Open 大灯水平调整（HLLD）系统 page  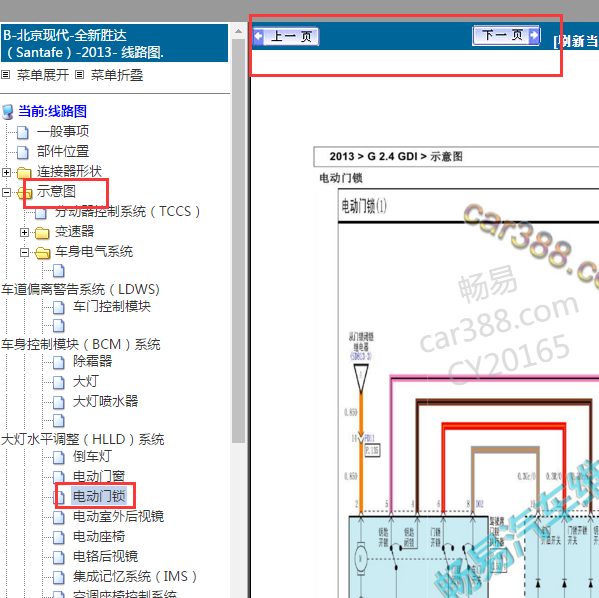click(x=83, y=439)
